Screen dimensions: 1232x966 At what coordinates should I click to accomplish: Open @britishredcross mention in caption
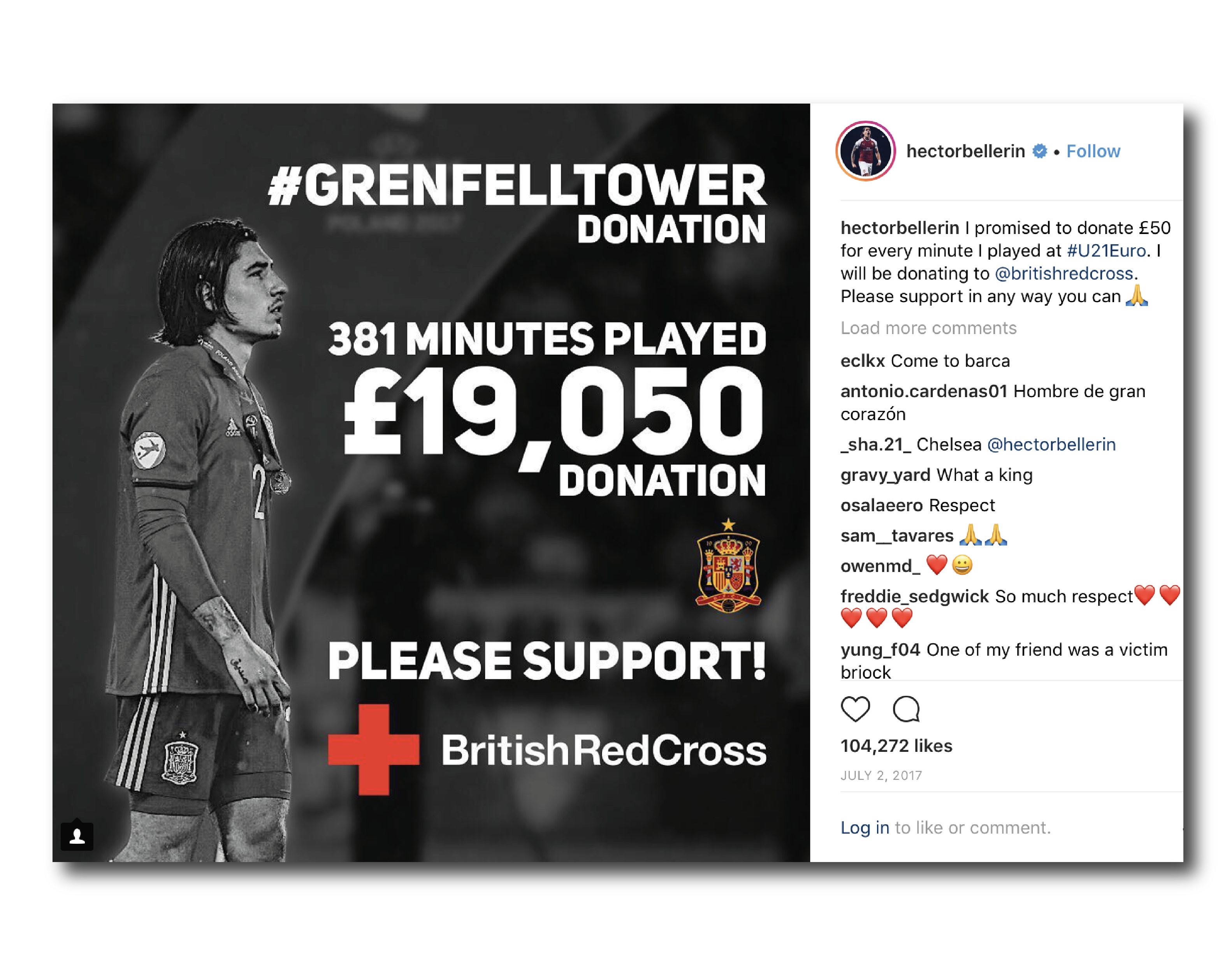[x=1063, y=273]
